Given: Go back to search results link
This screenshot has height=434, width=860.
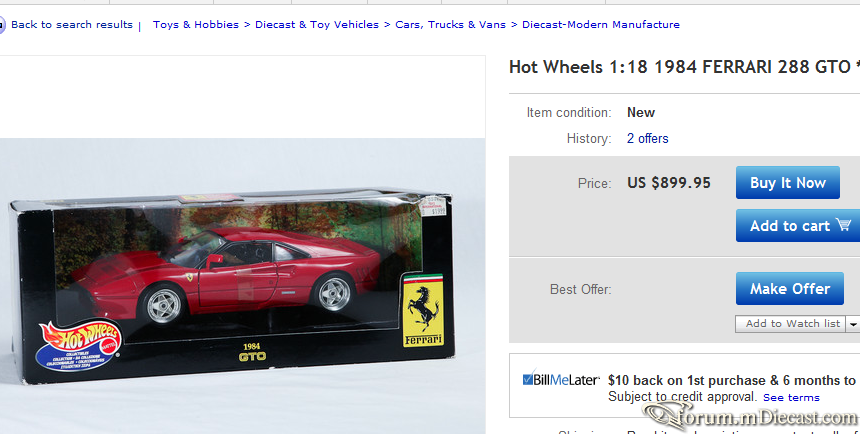Looking at the screenshot, I should pos(72,25).
